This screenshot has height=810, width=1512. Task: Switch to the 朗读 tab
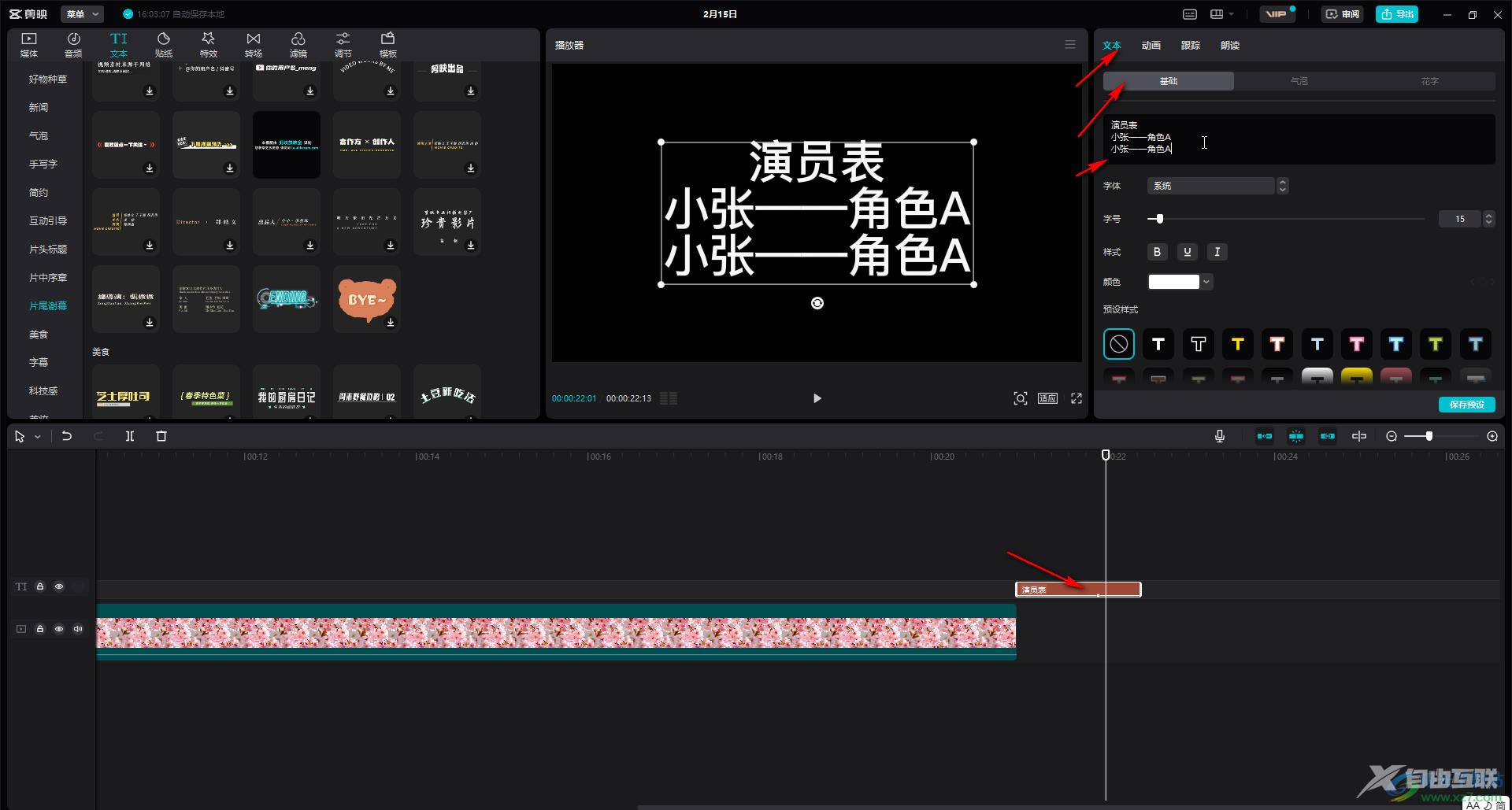point(1230,46)
